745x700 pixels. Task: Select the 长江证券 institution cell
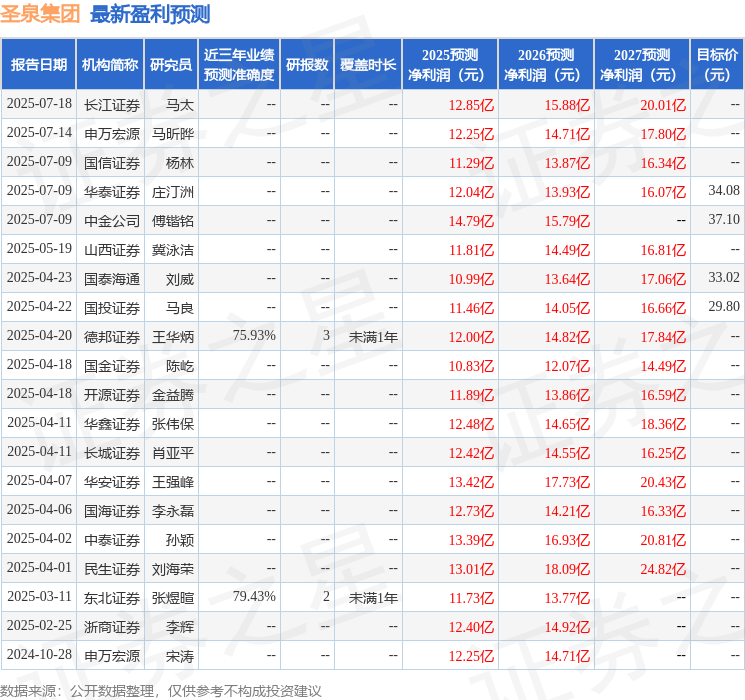coord(112,105)
